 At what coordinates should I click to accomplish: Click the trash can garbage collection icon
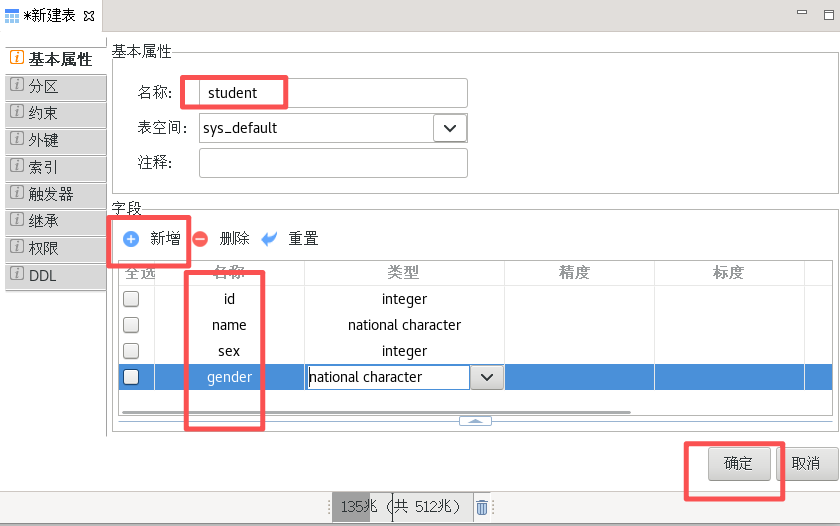click(x=482, y=507)
